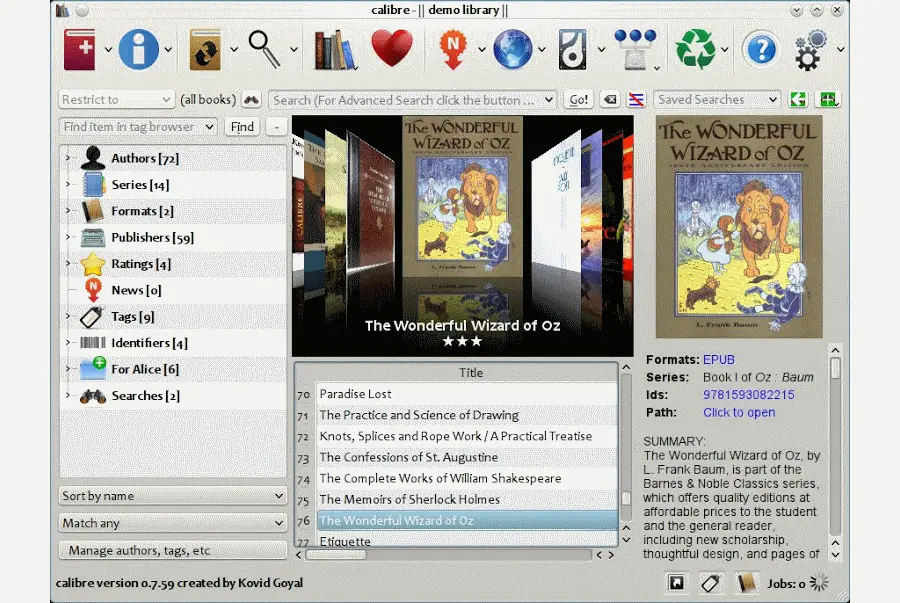Expand the Searches [2] tree node
900x603 pixels.
(x=68, y=395)
